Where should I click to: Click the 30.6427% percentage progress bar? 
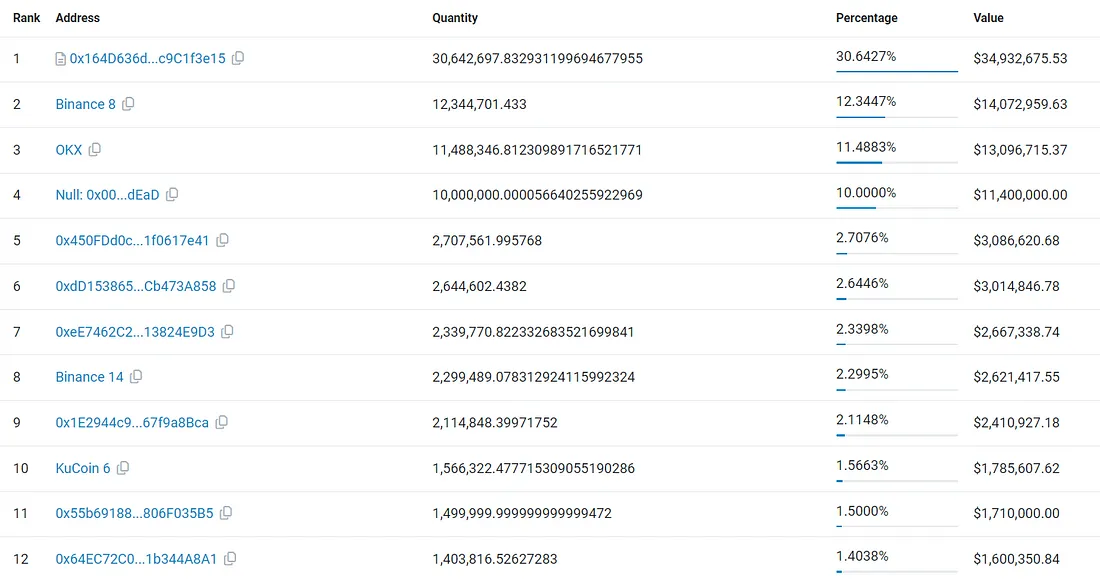pos(897,72)
